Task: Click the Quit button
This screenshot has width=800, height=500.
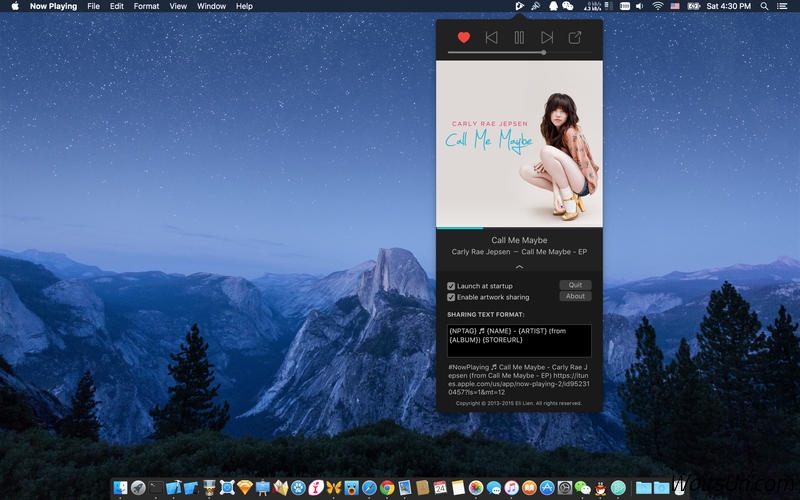Action: [575, 285]
